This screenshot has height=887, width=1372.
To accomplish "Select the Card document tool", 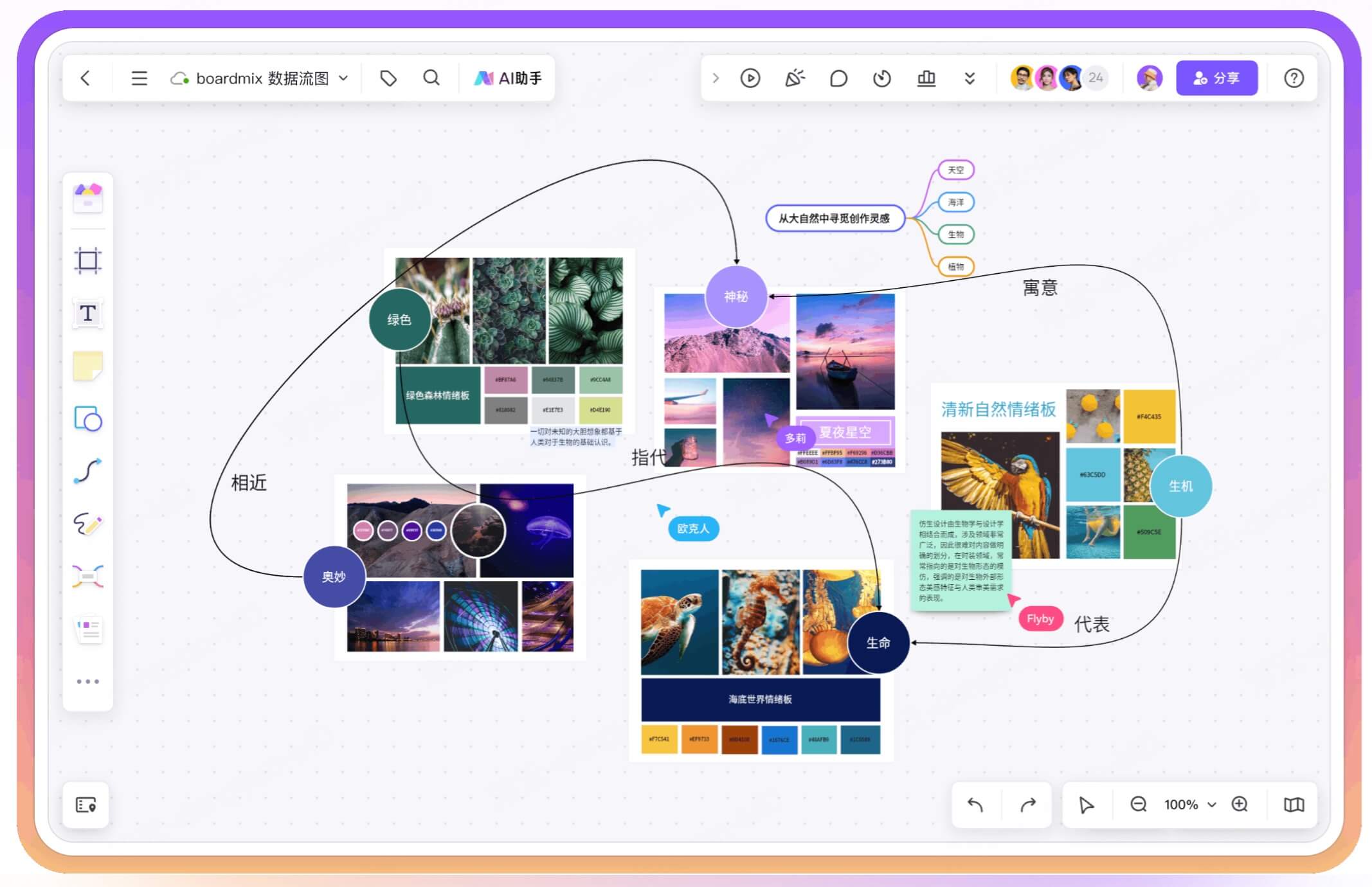I will (88, 630).
